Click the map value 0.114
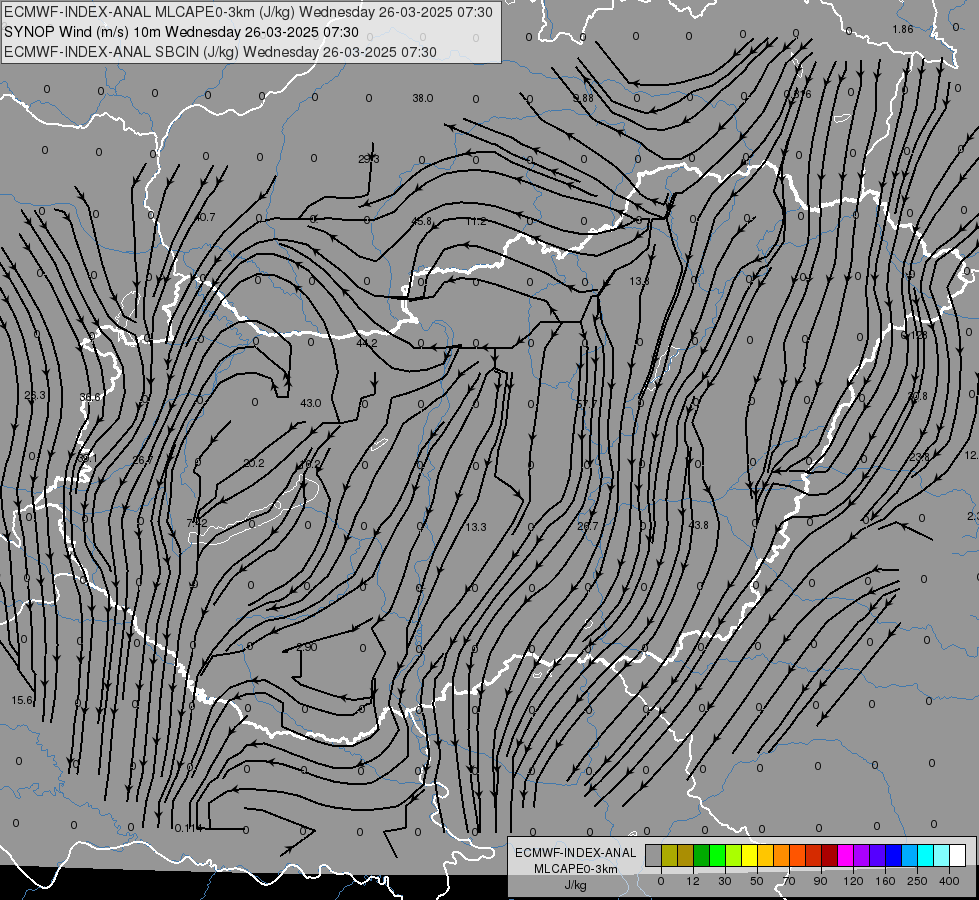This screenshot has width=979, height=900. [x=189, y=828]
